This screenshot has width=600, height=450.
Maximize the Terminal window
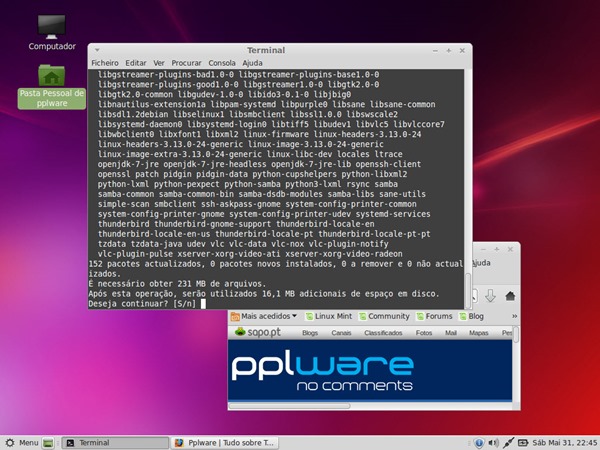(448, 51)
